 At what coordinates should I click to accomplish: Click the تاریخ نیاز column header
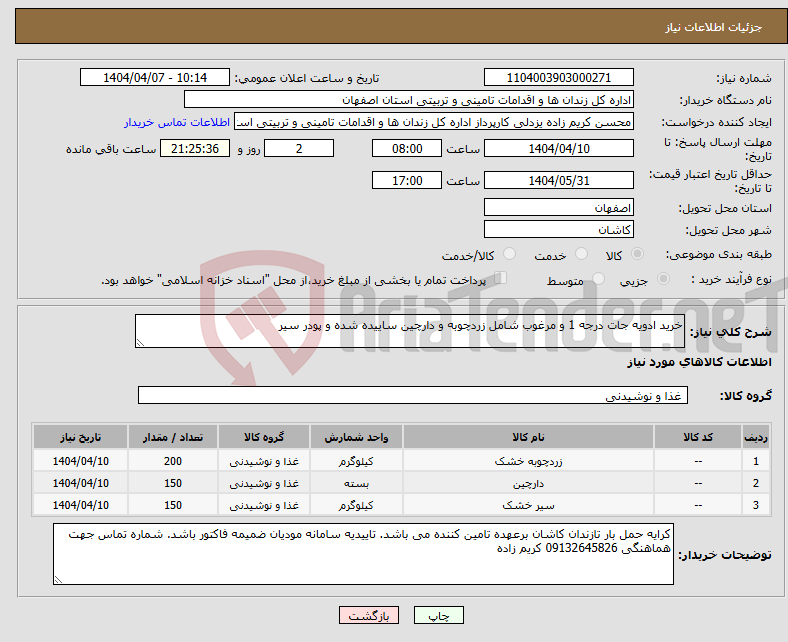pyautogui.click(x=80, y=437)
